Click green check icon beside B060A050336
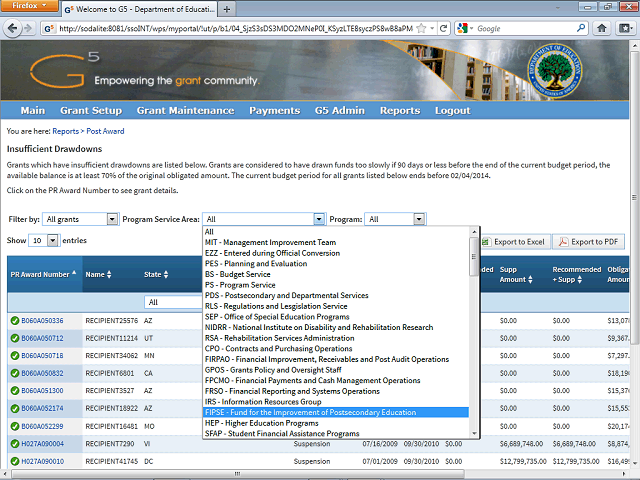This screenshot has height=480, width=640. point(15,321)
